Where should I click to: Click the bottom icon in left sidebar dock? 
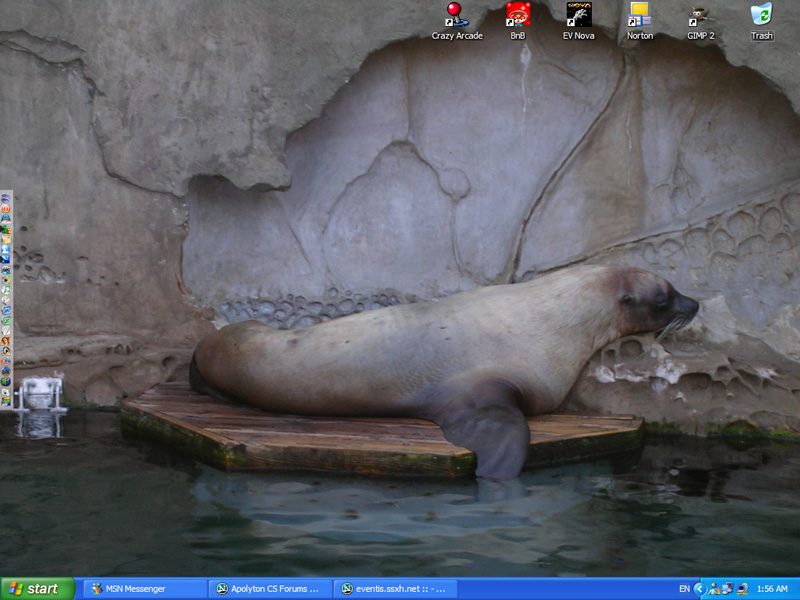pos(6,401)
